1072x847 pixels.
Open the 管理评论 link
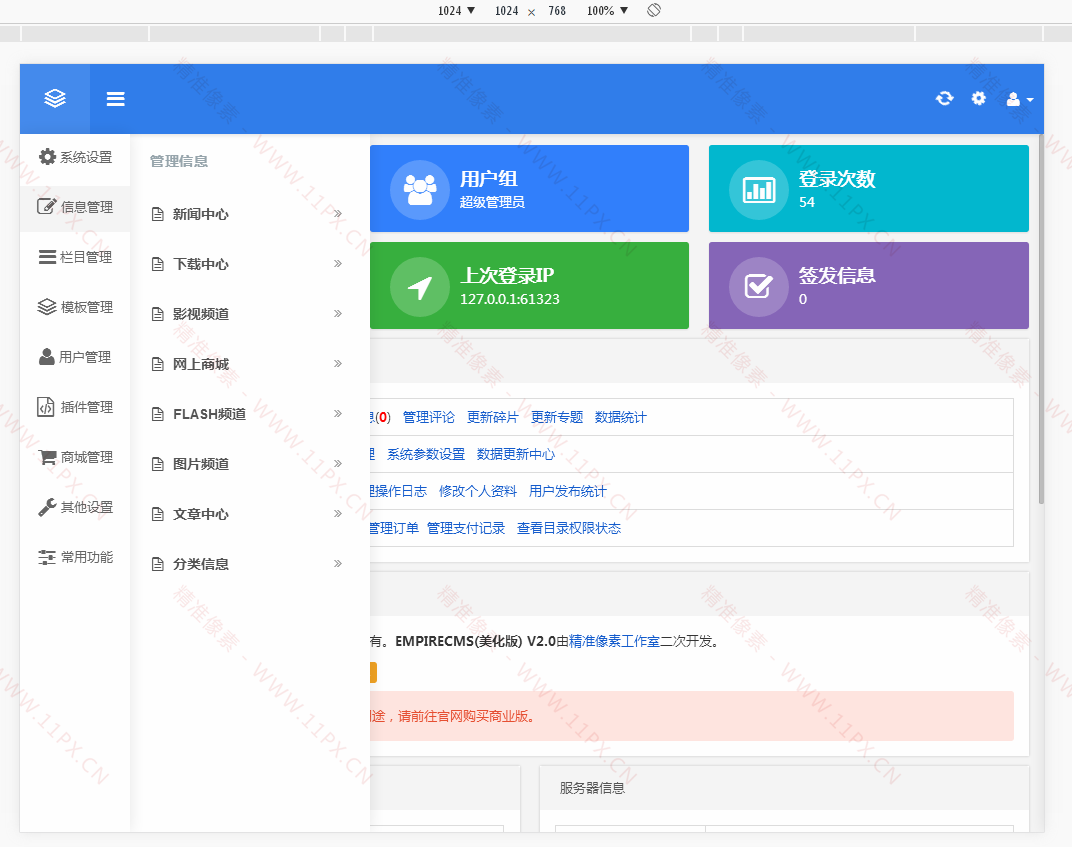(x=429, y=417)
